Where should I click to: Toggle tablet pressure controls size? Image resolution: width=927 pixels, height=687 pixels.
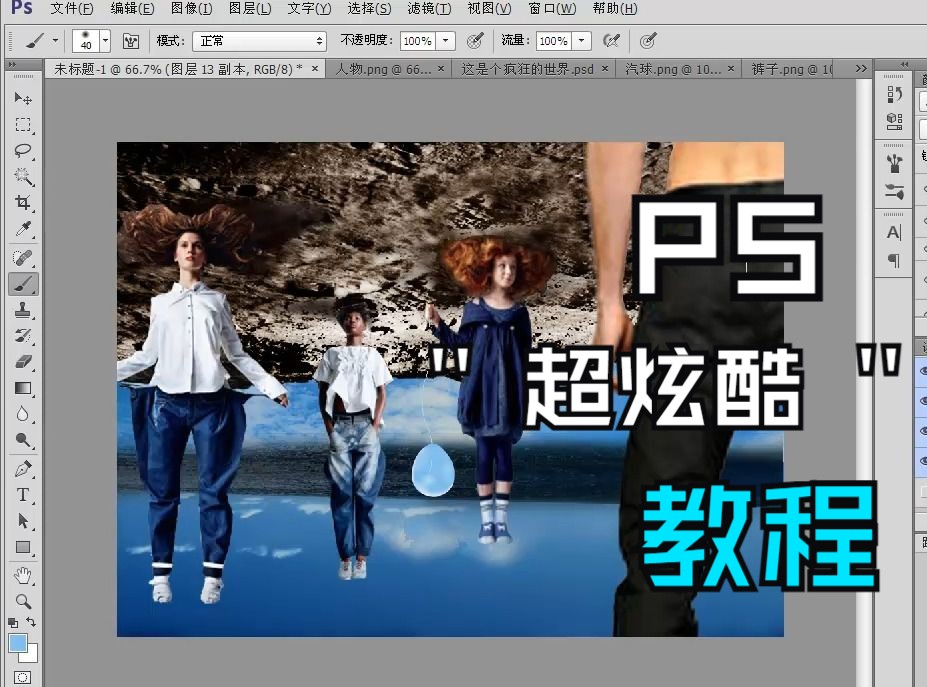(649, 41)
